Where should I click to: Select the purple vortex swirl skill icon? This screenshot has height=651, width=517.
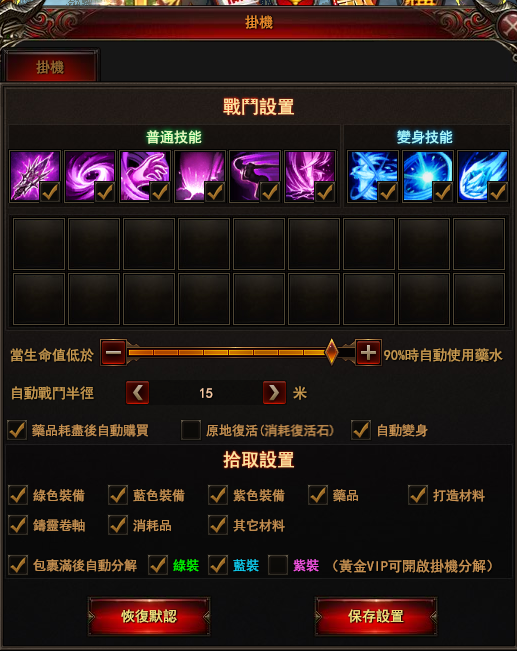[90, 176]
